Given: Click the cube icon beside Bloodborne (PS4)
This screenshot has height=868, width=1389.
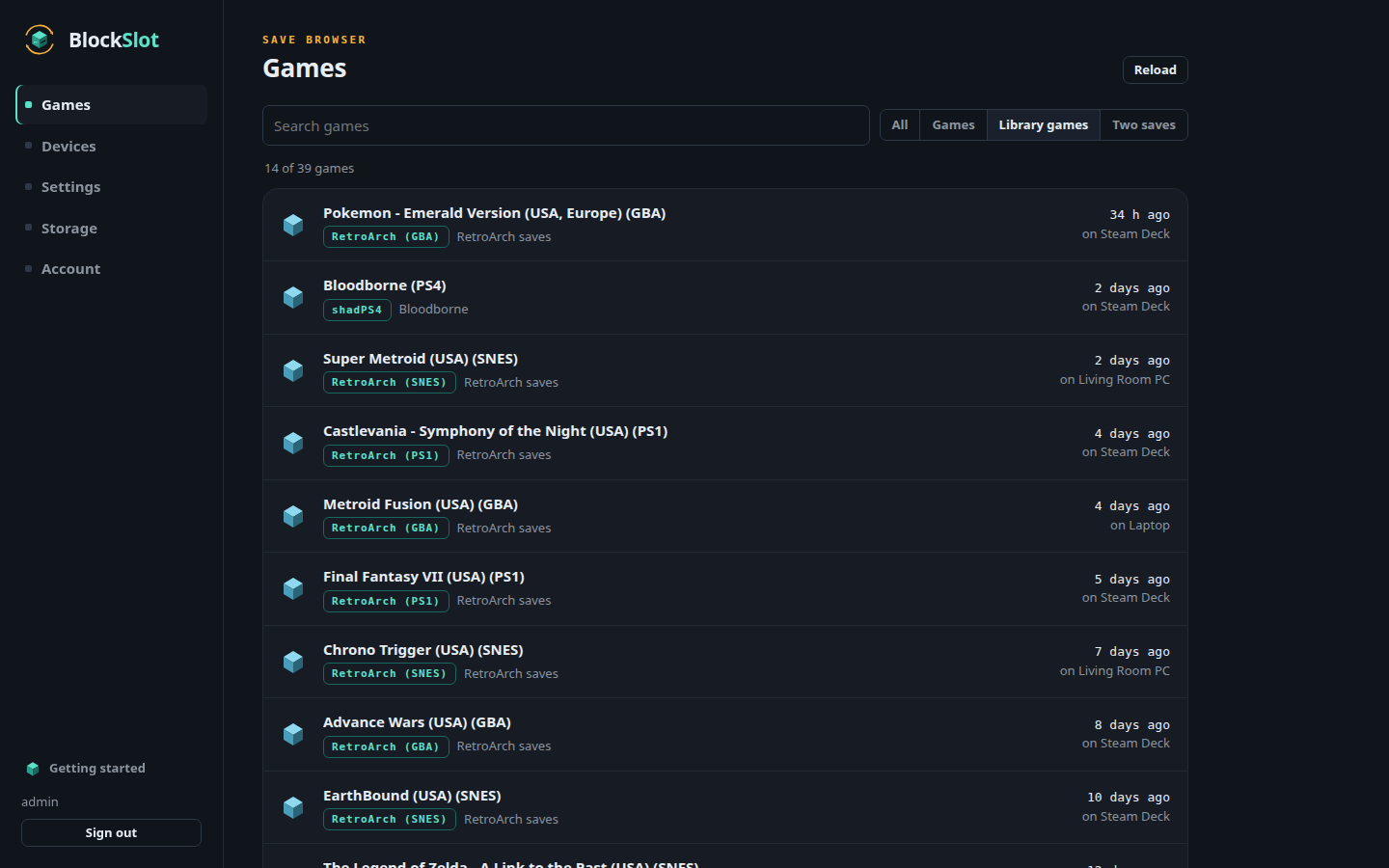Looking at the screenshot, I should [293, 297].
